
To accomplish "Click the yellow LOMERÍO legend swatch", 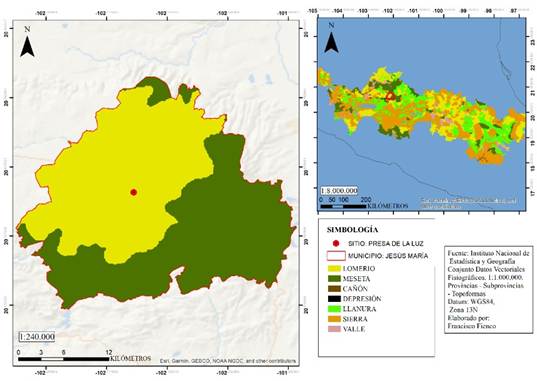I will click(x=334, y=269).
